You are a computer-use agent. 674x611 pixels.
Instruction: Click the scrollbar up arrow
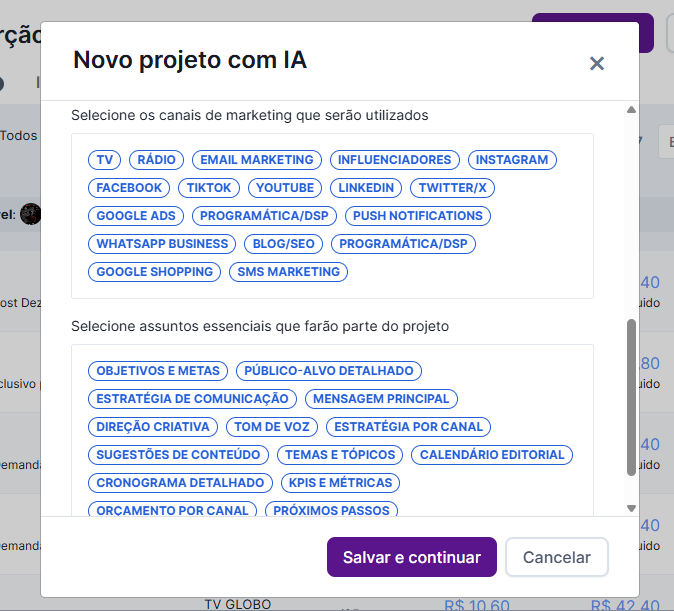(x=631, y=110)
